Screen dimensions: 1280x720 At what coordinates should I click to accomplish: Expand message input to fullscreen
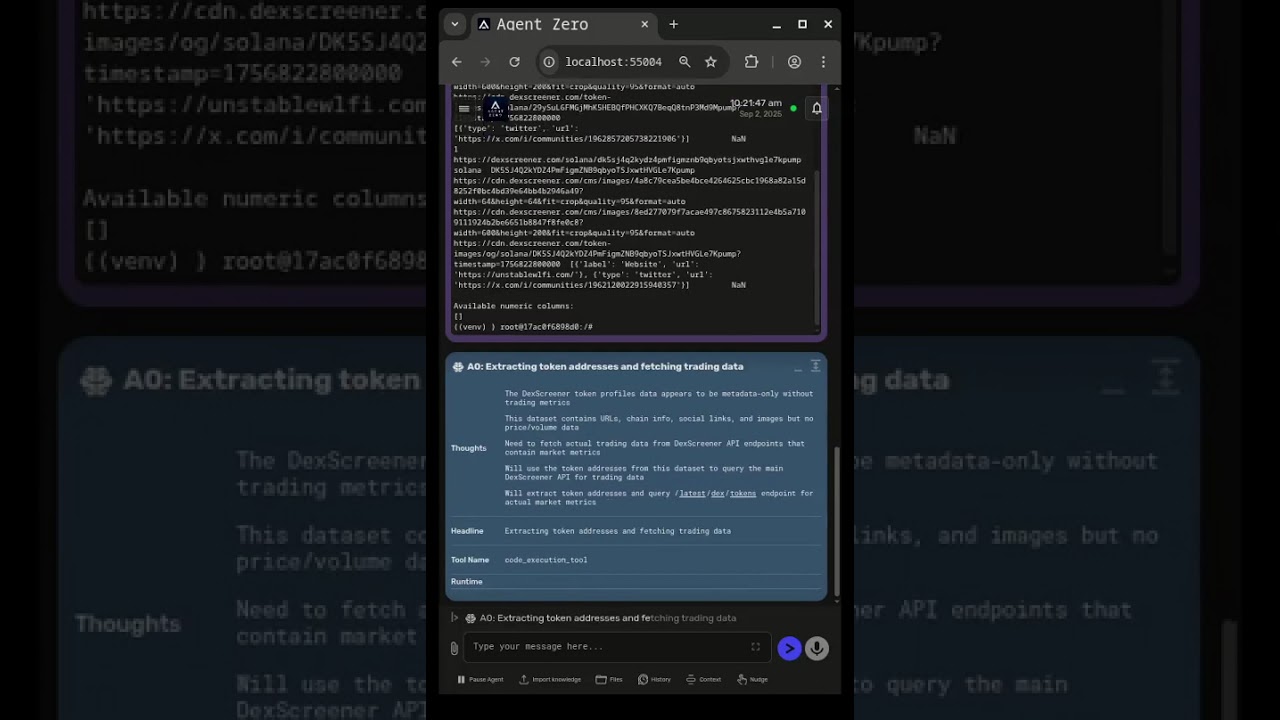[x=756, y=647]
